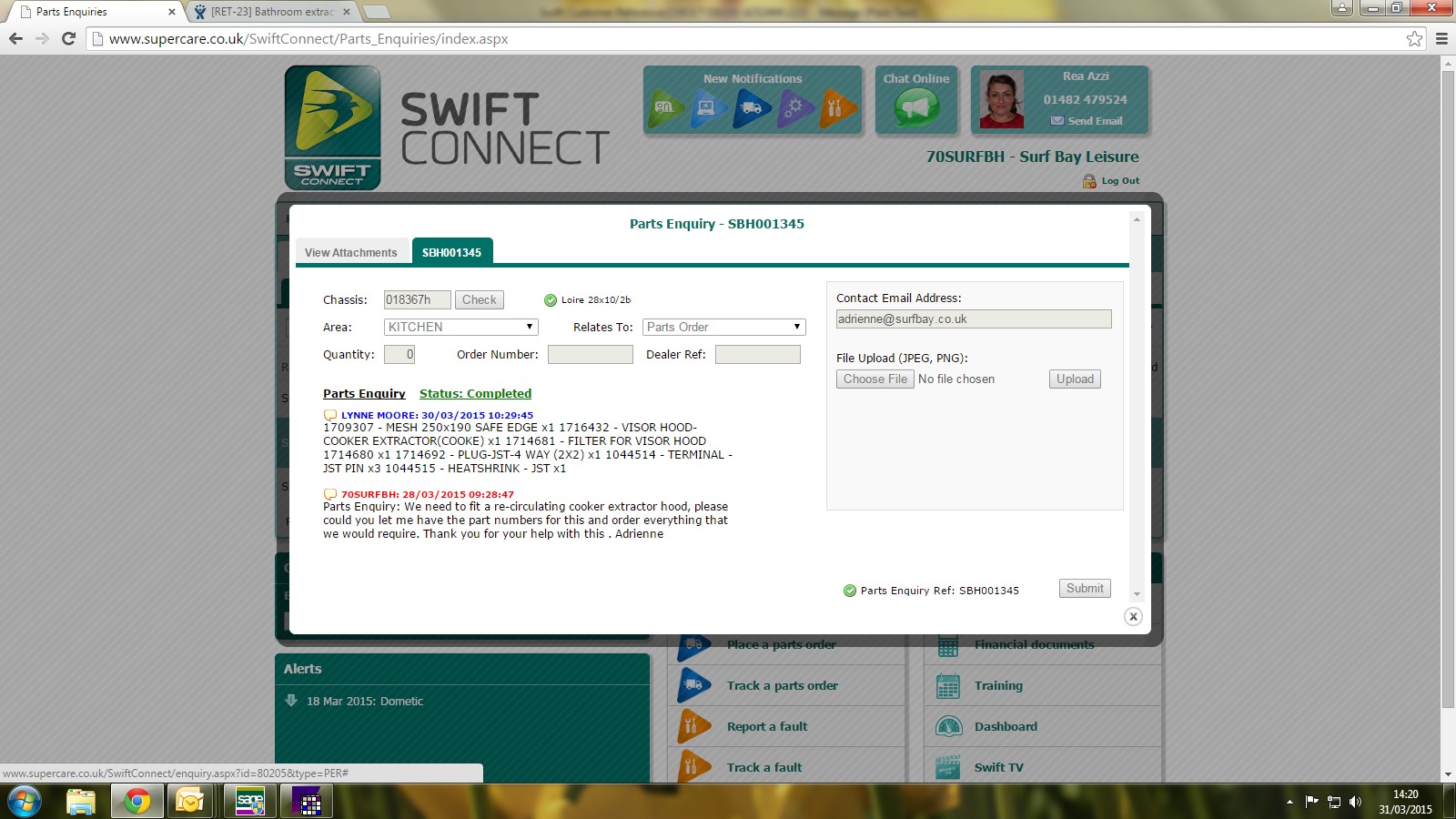This screenshot has height=819, width=1456.
Task: Click the browser address bar
Action: (755, 39)
